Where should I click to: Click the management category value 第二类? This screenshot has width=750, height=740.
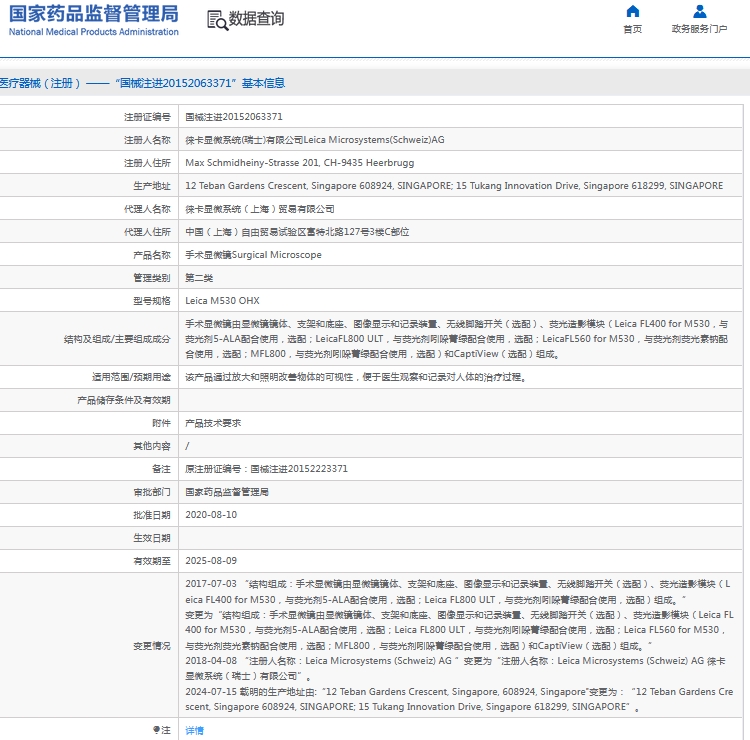click(199, 278)
